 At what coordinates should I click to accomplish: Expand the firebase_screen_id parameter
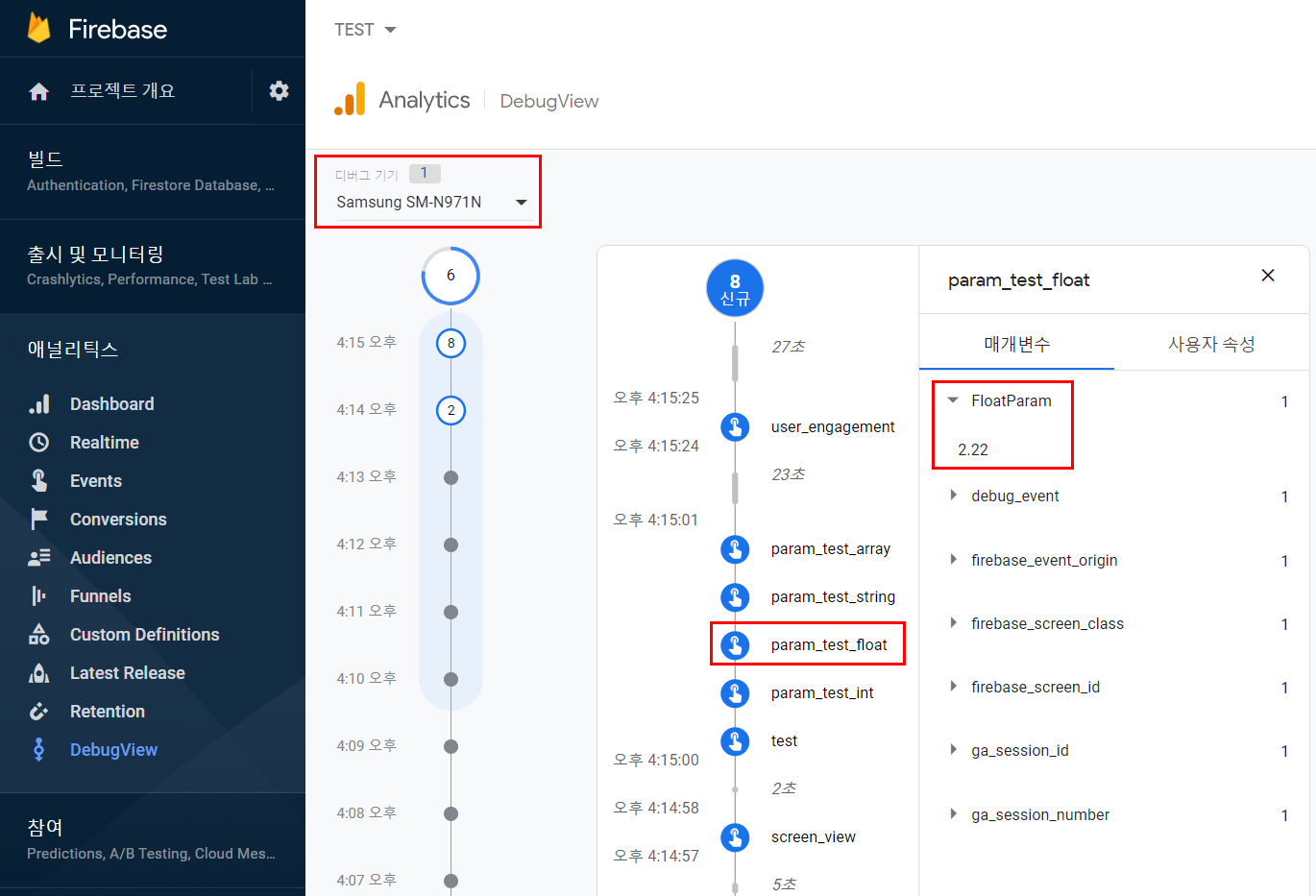click(x=953, y=687)
